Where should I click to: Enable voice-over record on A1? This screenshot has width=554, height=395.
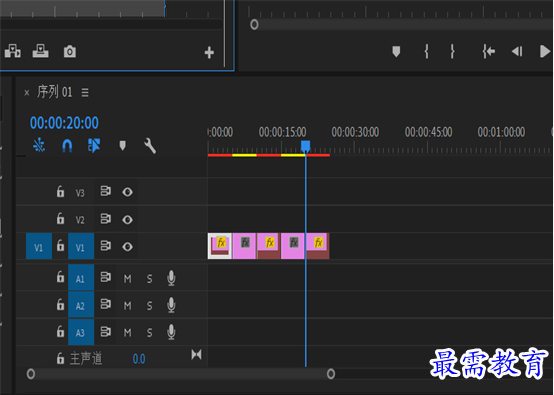pos(171,278)
